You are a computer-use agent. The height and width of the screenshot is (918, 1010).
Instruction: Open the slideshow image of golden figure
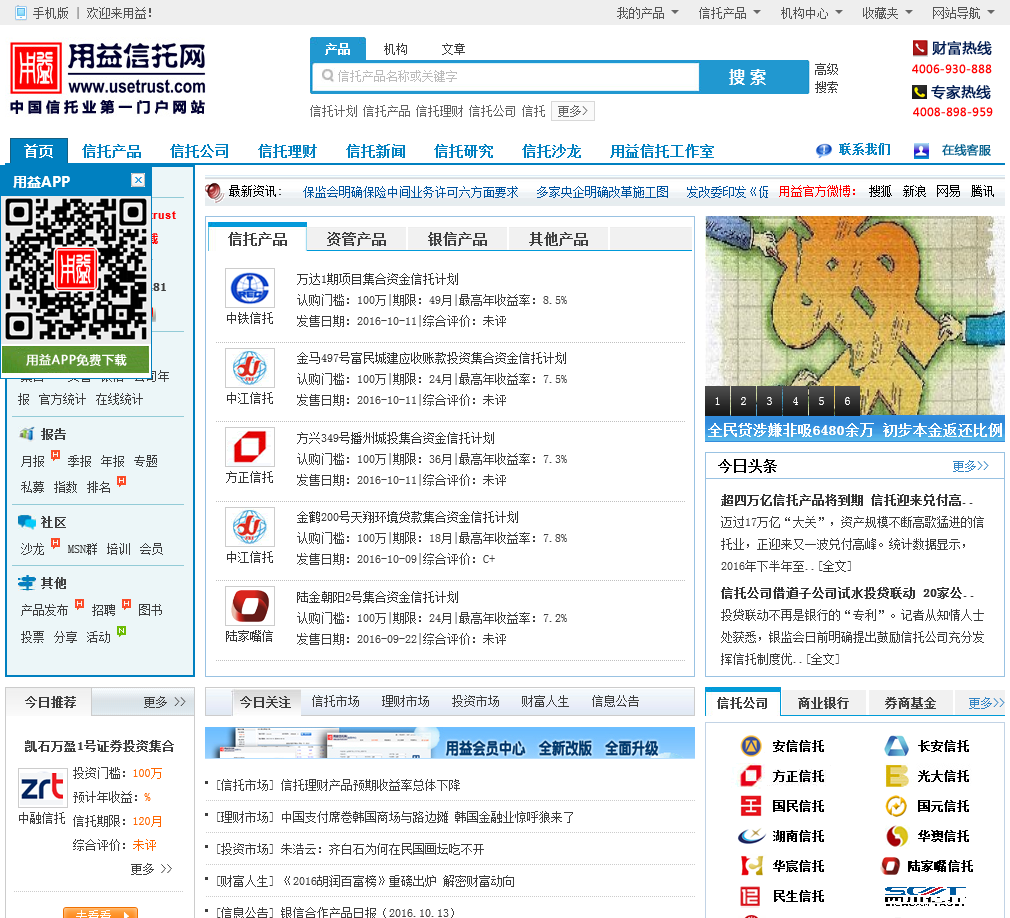point(855,316)
